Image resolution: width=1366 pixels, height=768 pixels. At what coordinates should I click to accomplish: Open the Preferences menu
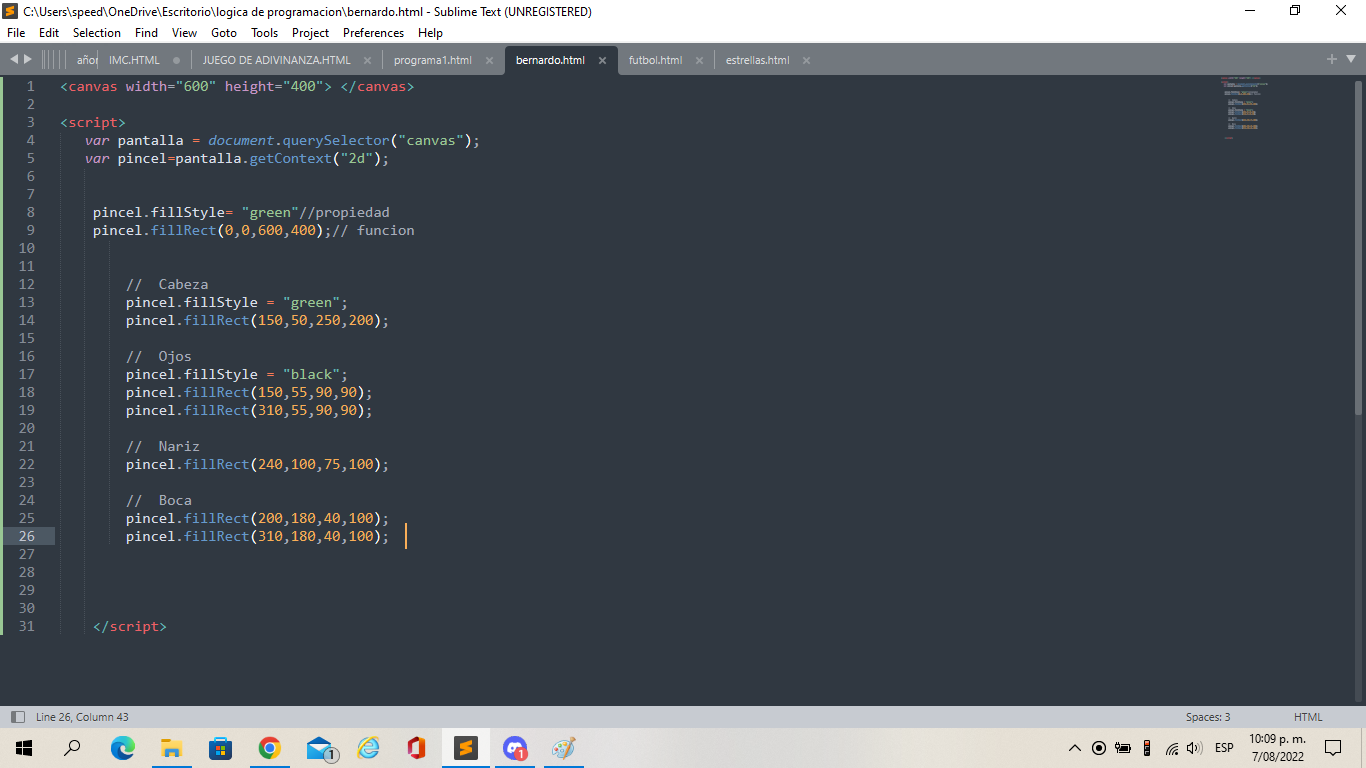[373, 33]
